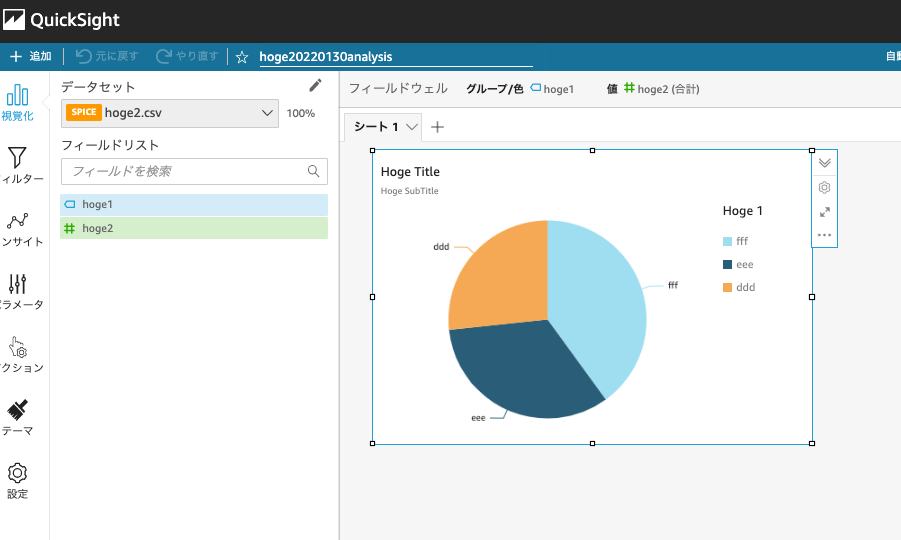Click the Add button in toolbar
The width and height of the screenshot is (901, 540).
(31, 57)
